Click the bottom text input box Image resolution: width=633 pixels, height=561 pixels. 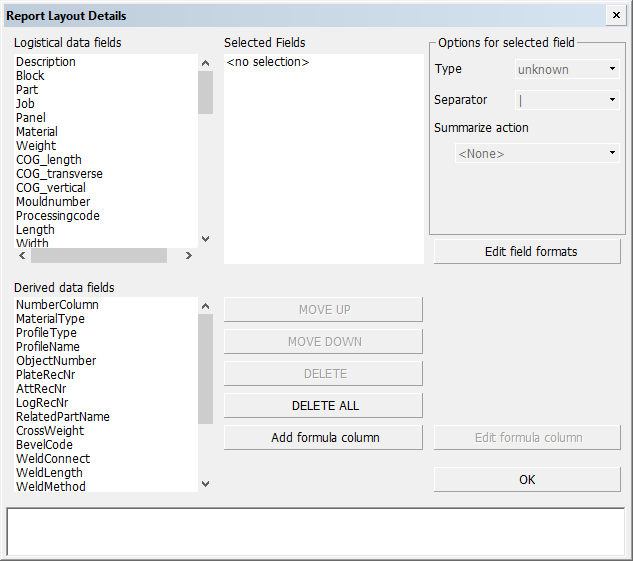coord(316,531)
